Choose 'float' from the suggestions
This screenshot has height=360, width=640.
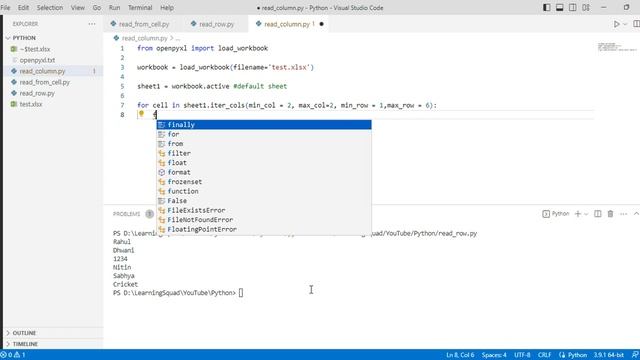coord(264,163)
